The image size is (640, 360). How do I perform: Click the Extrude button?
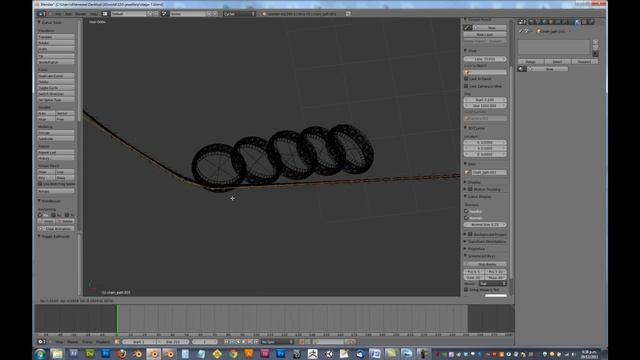56,133
